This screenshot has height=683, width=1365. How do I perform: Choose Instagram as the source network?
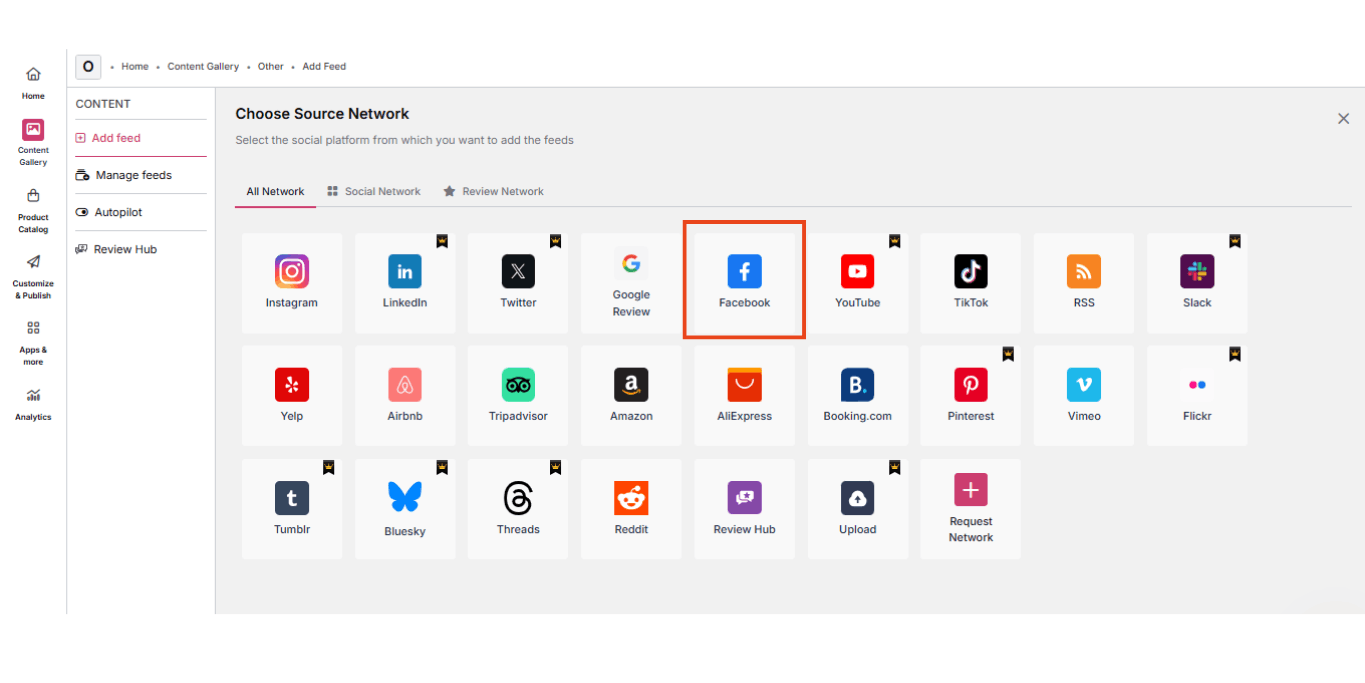coord(292,283)
